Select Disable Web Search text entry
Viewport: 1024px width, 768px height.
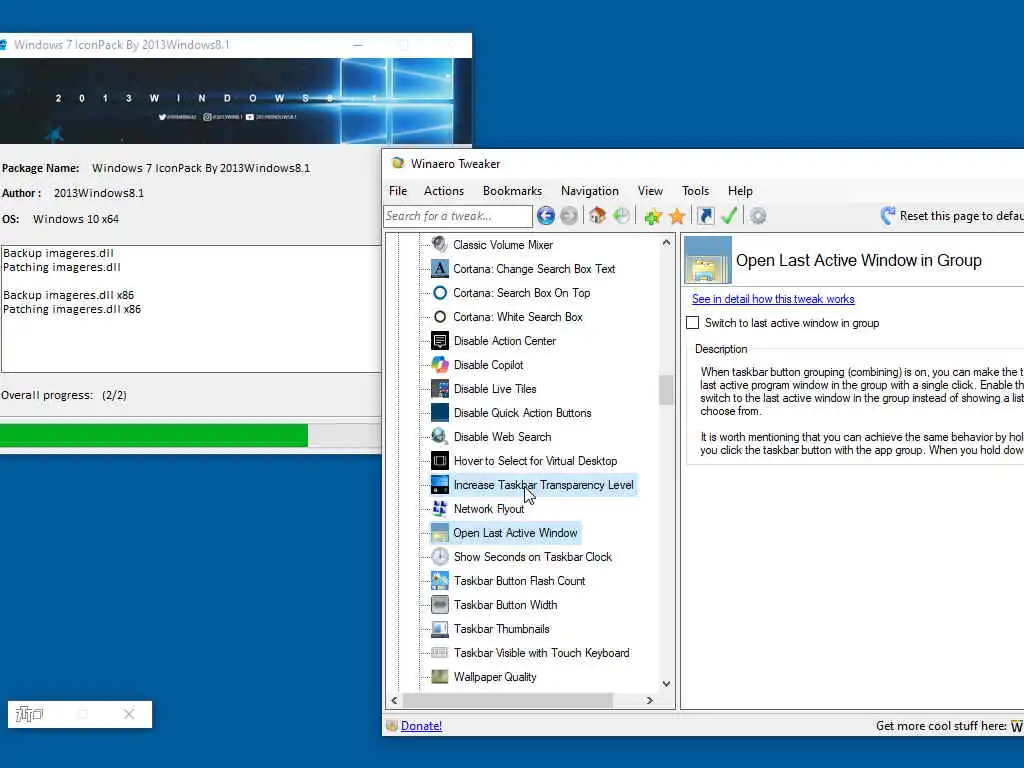(x=502, y=436)
